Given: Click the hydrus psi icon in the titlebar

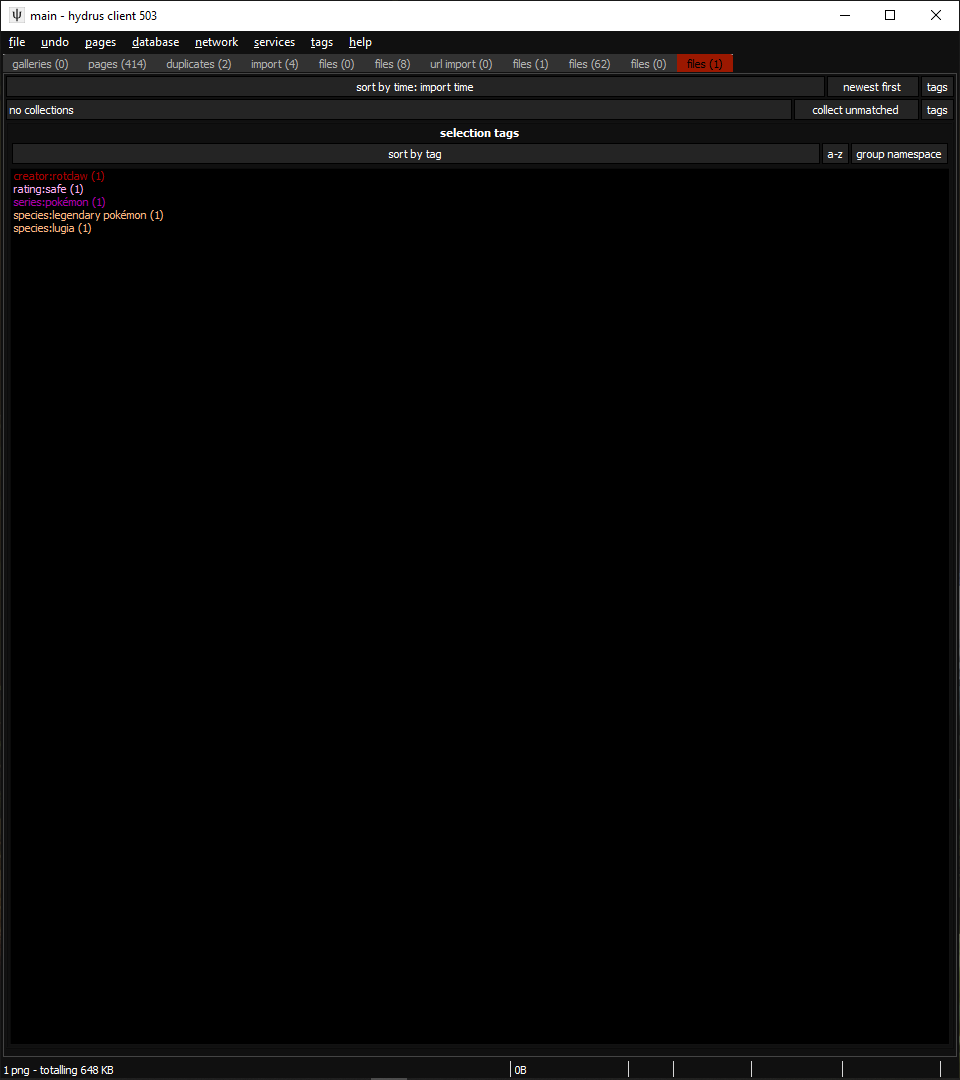Looking at the screenshot, I should [16, 15].
